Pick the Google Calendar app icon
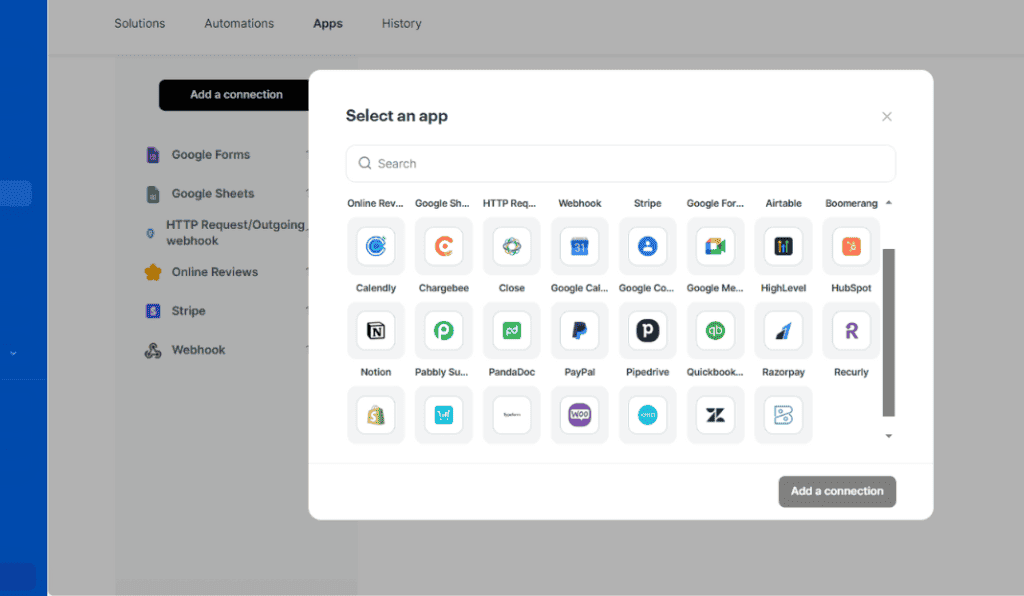The height and width of the screenshot is (596, 1024). coord(579,246)
